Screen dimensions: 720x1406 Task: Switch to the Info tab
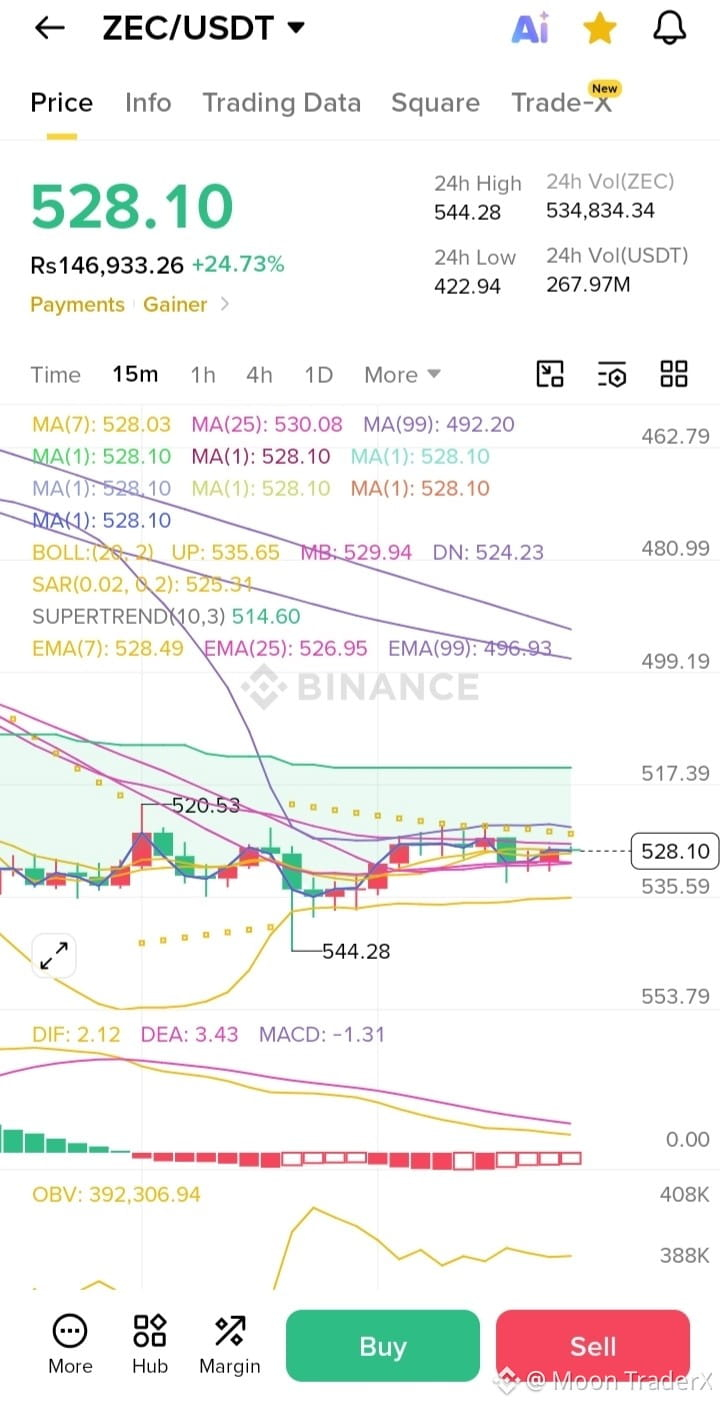click(x=148, y=103)
